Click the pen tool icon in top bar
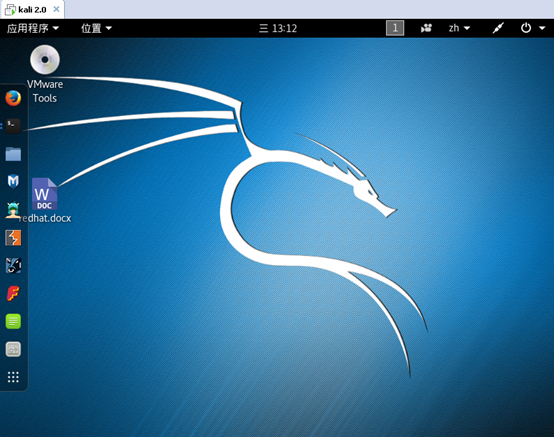Viewport: 554px width, 437px height. (498, 28)
